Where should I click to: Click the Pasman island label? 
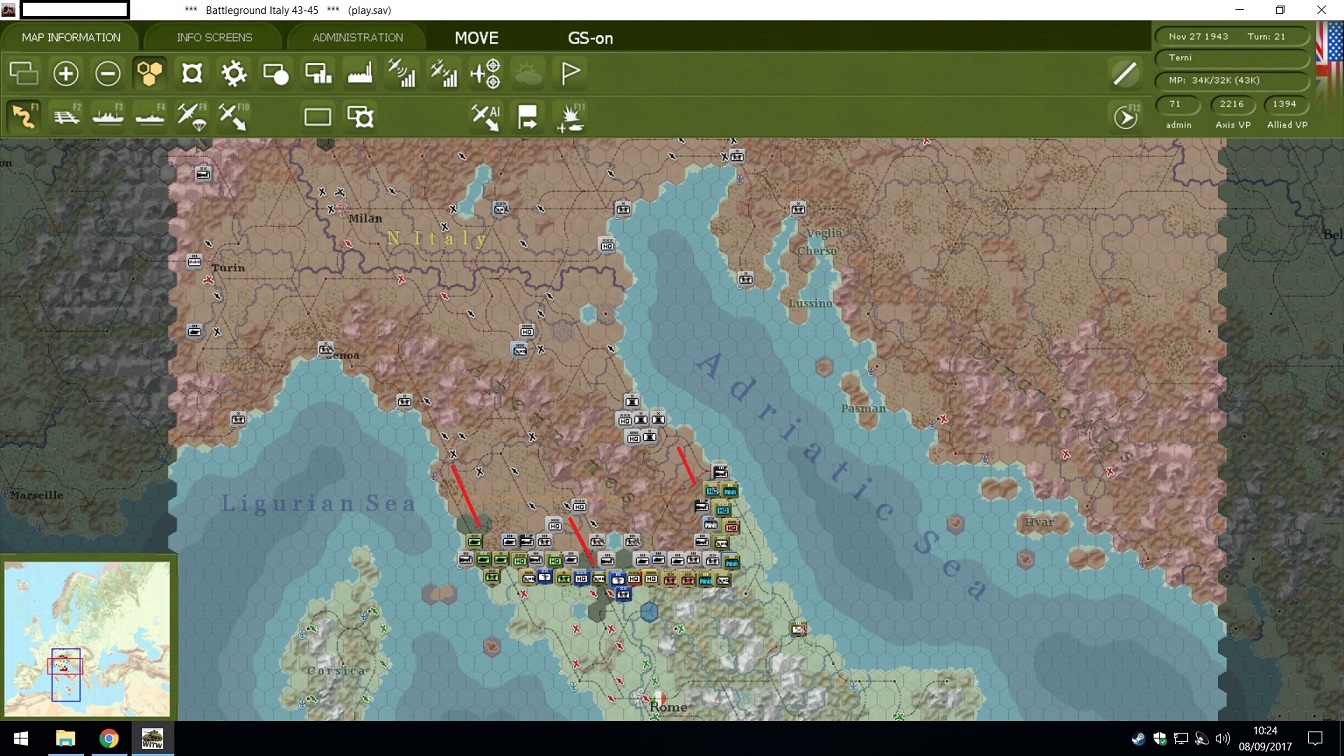pyautogui.click(x=863, y=408)
